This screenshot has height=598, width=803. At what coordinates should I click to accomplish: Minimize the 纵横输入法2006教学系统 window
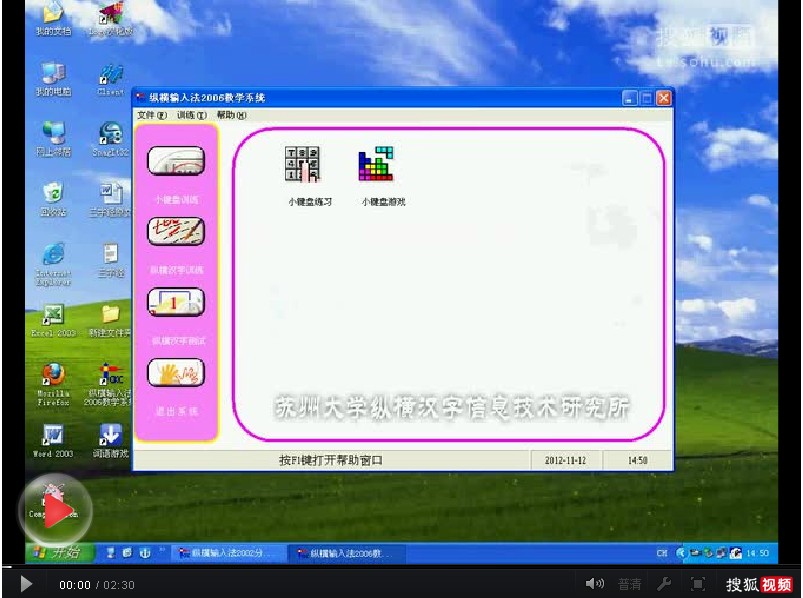(x=630, y=98)
